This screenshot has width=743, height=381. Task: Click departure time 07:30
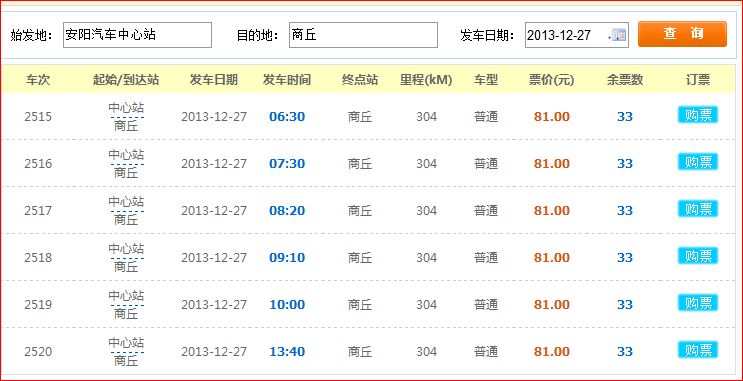[x=287, y=163]
